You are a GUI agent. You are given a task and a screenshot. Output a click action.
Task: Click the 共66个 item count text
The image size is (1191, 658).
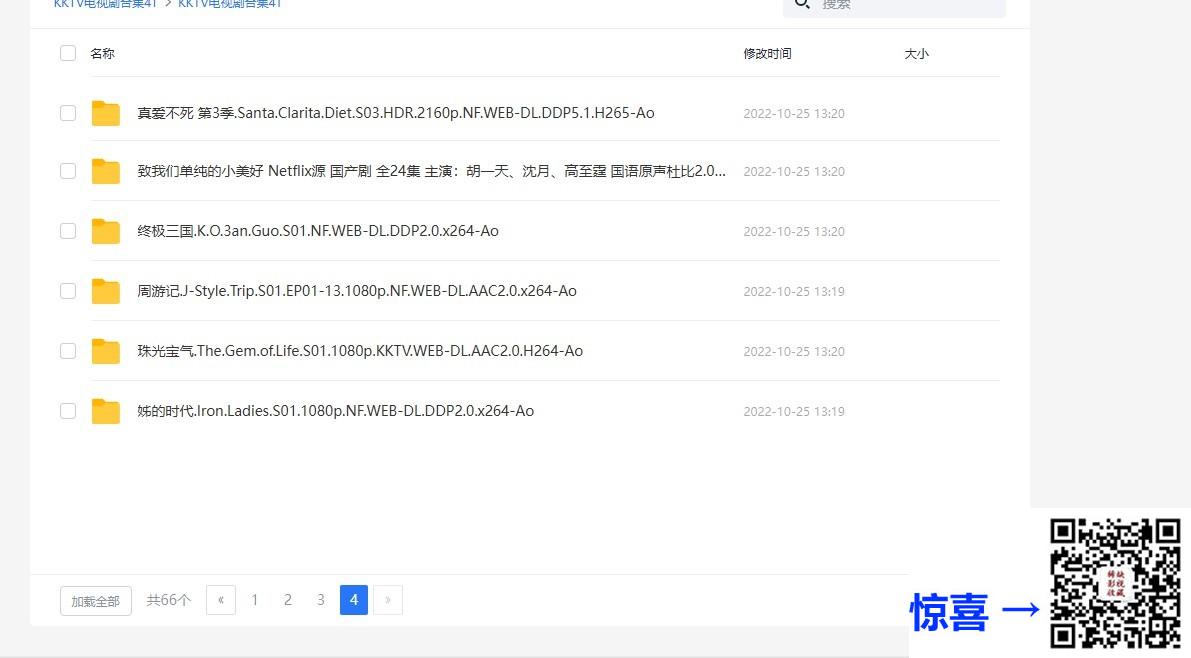coord(169,600)
